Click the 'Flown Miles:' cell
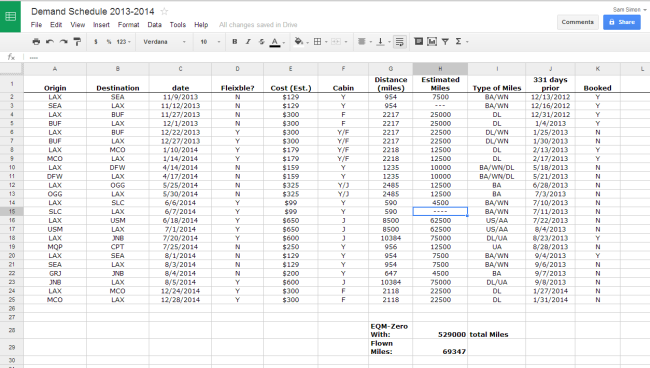Viewport: 650px width, 368px height. coord(390,347)
